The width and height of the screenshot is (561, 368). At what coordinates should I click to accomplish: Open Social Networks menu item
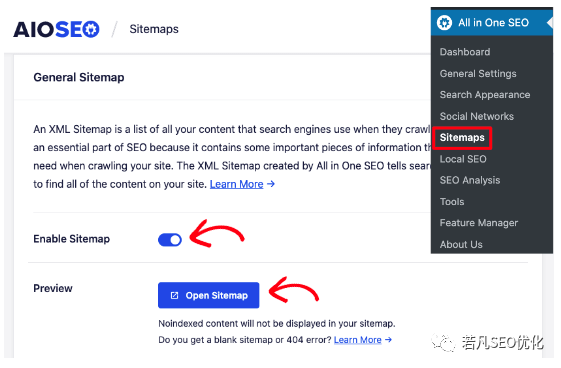coord(477,116)
